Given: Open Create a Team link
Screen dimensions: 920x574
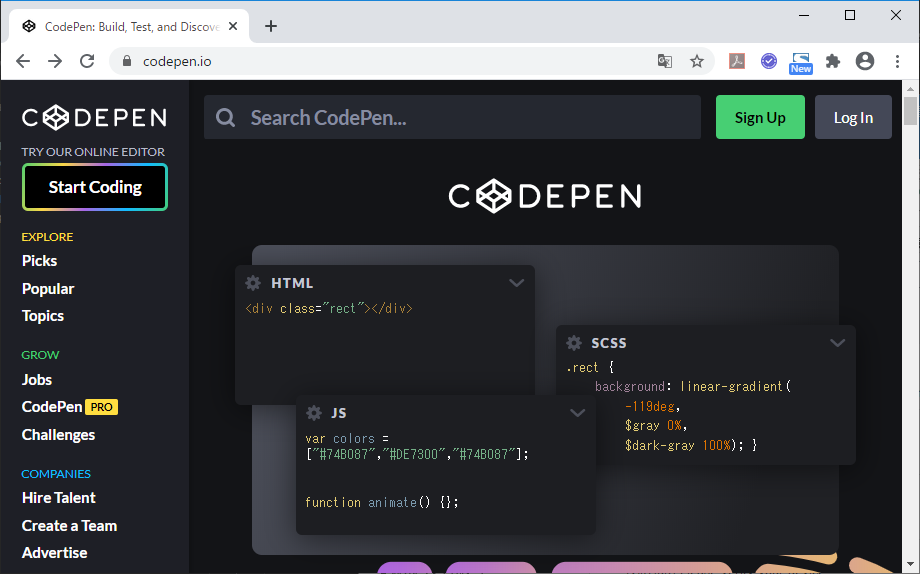Looking at the screenshot, I should (x=69, y=526).
